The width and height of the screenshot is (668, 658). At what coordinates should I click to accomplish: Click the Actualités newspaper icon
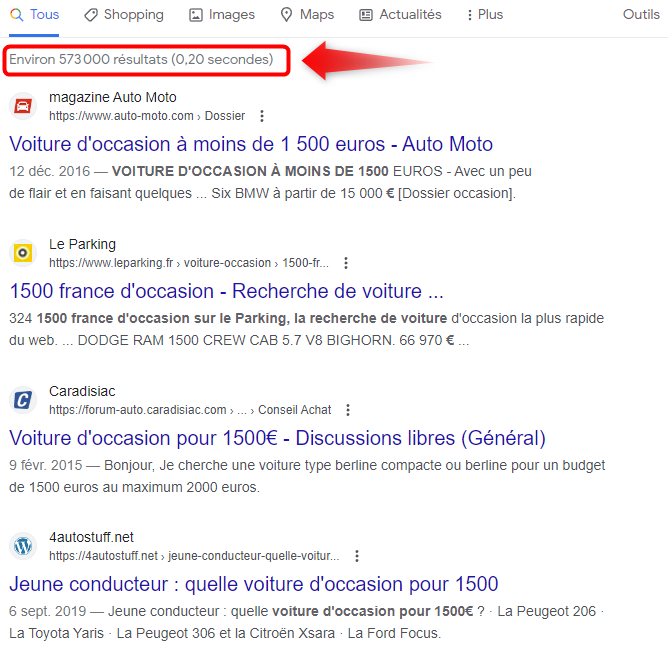(366, 15)
